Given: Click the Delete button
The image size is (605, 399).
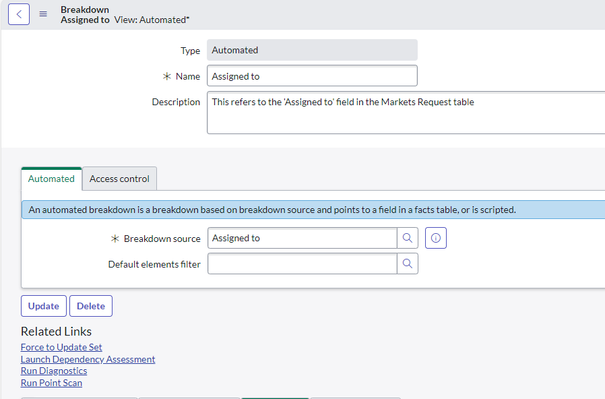Looking at the screenshot, I should tap(91, 306).
